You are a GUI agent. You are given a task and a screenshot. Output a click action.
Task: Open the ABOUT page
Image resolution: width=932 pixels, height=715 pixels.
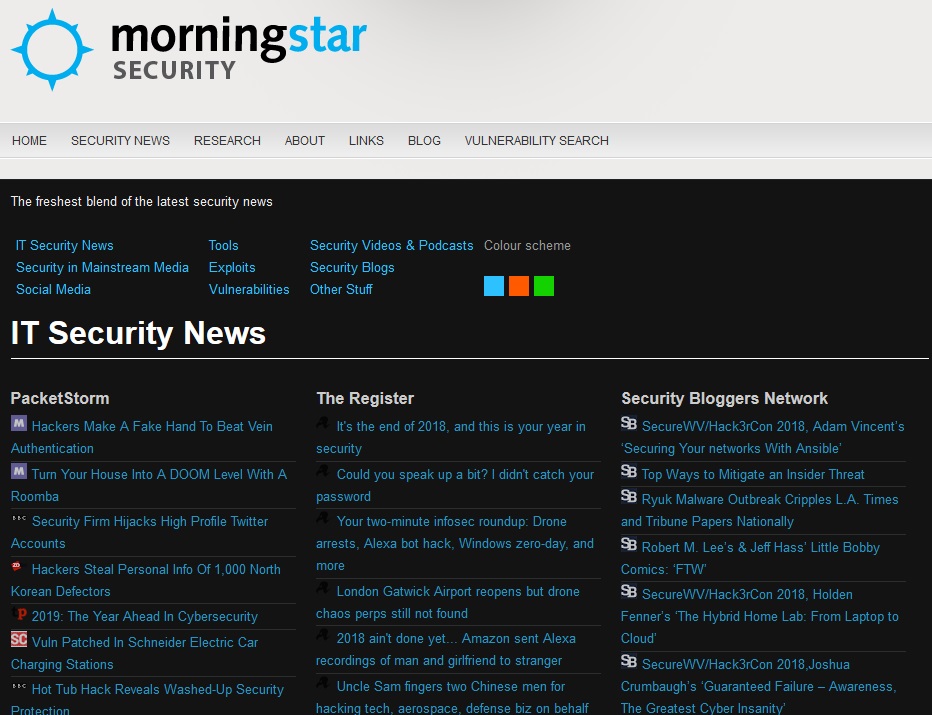(x=304, y=141)
